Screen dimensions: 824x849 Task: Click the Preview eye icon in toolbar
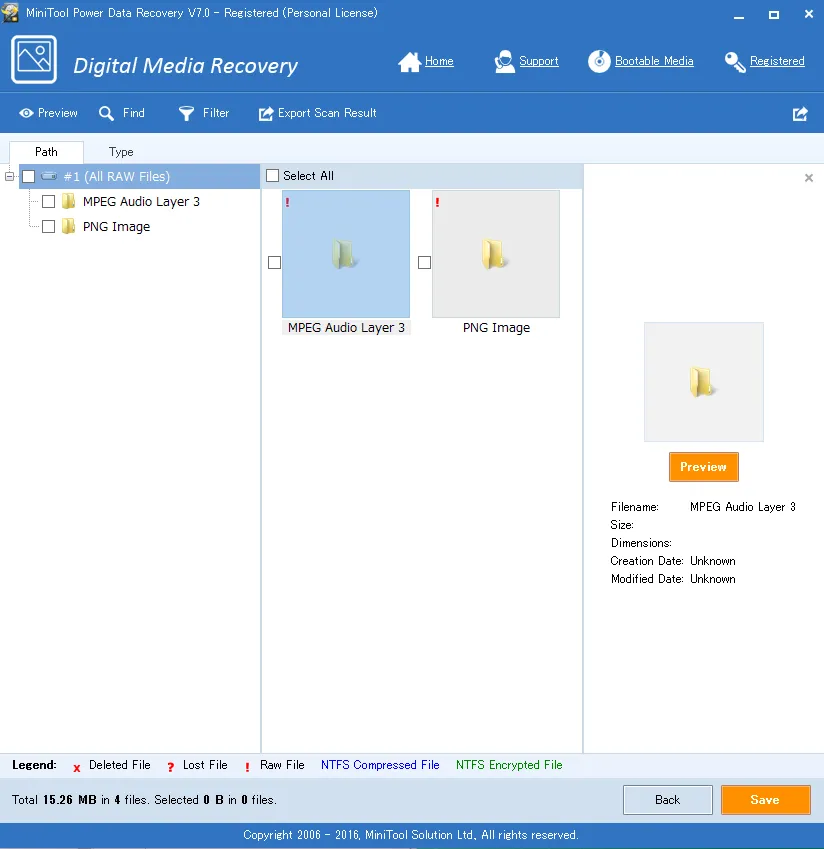(26, 114)
